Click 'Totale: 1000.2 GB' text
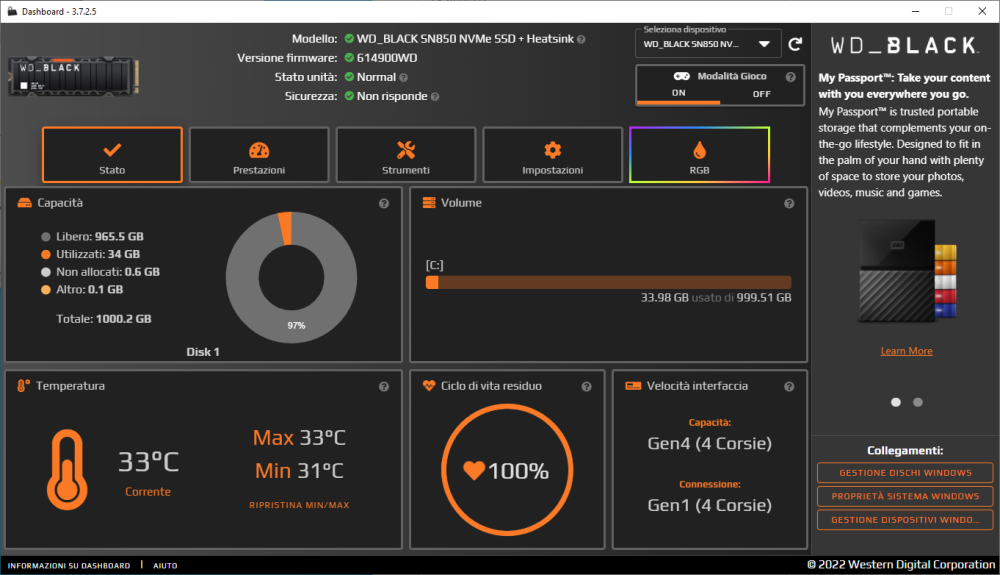This screenshot has width=1000, height=575. pyautogui.click(x=103, y=319)
